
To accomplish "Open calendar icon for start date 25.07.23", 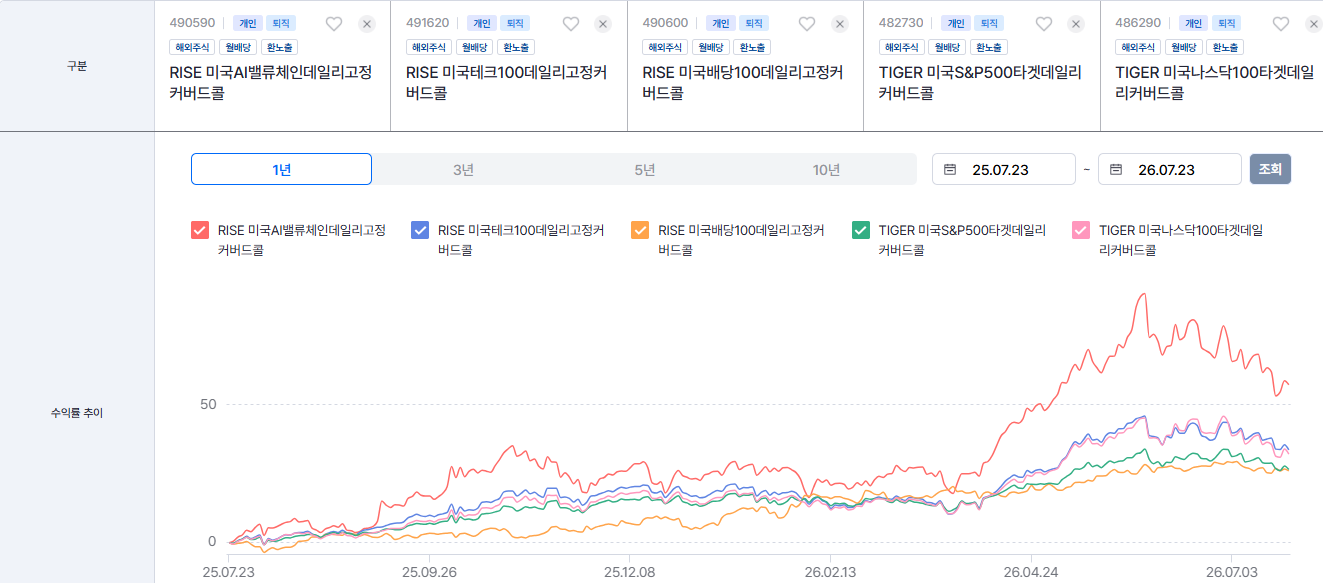I will 950,170.
